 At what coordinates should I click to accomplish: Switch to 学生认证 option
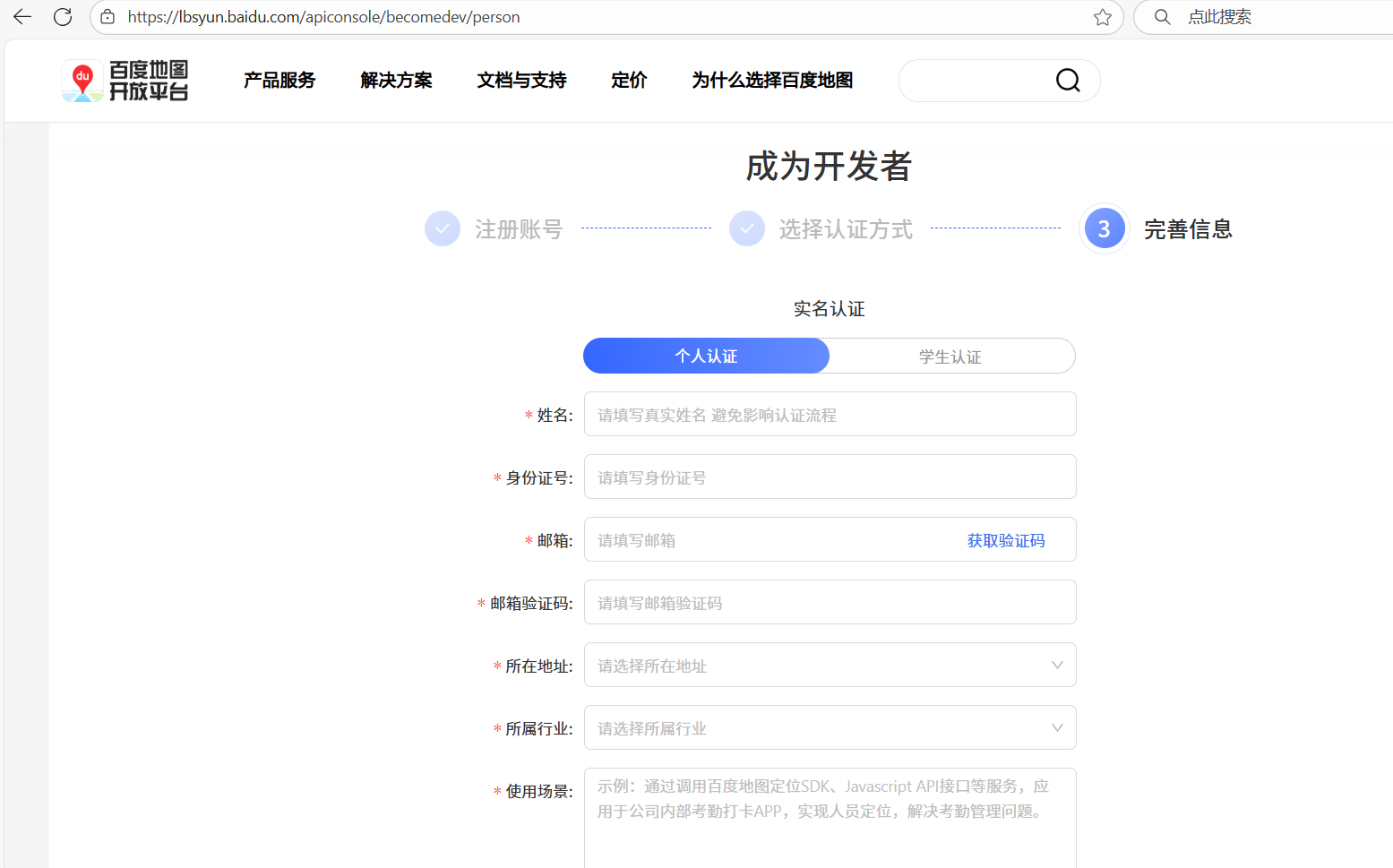click(950, 357)
